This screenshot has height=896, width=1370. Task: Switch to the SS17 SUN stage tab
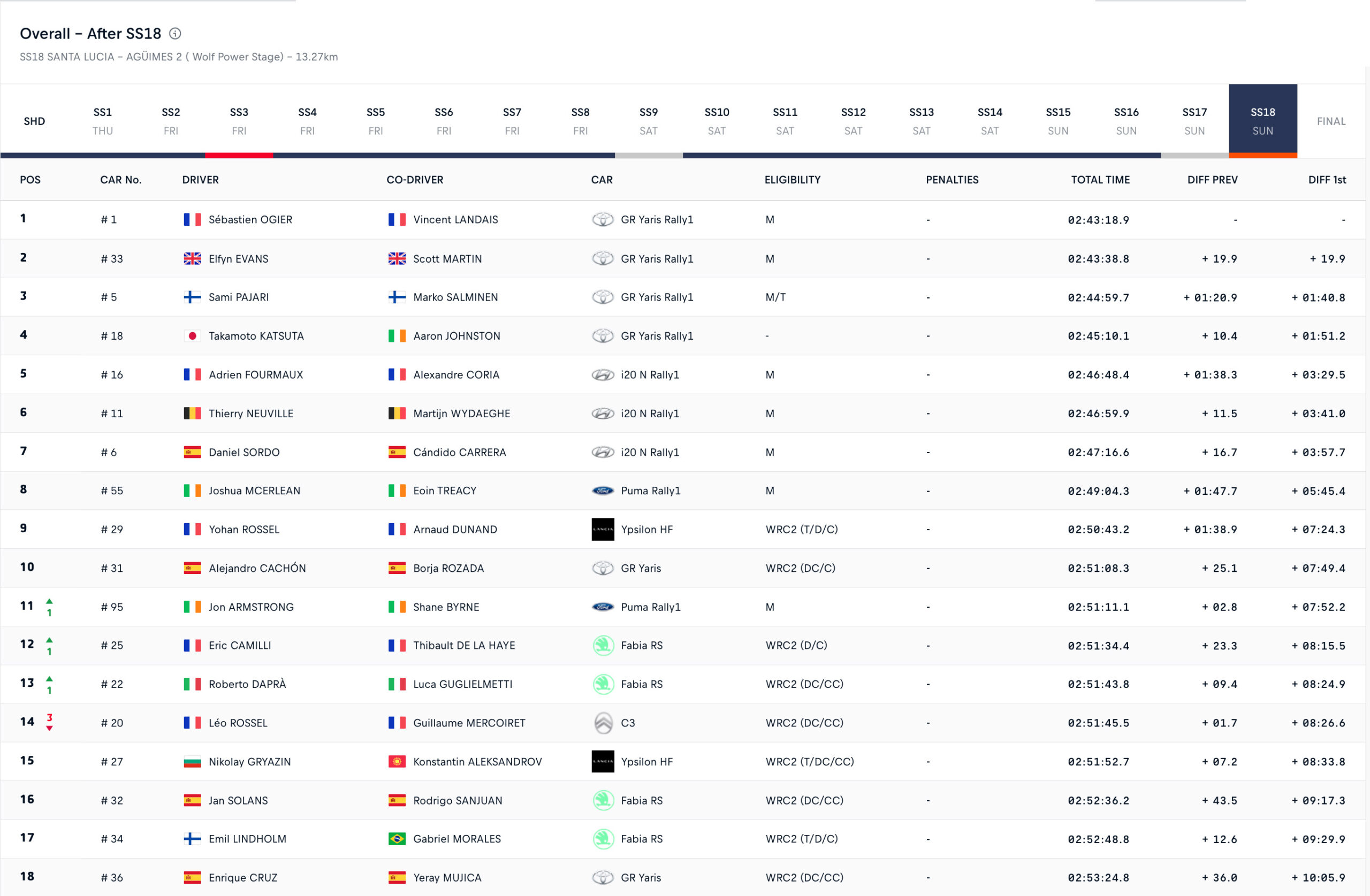point(1194,121)
